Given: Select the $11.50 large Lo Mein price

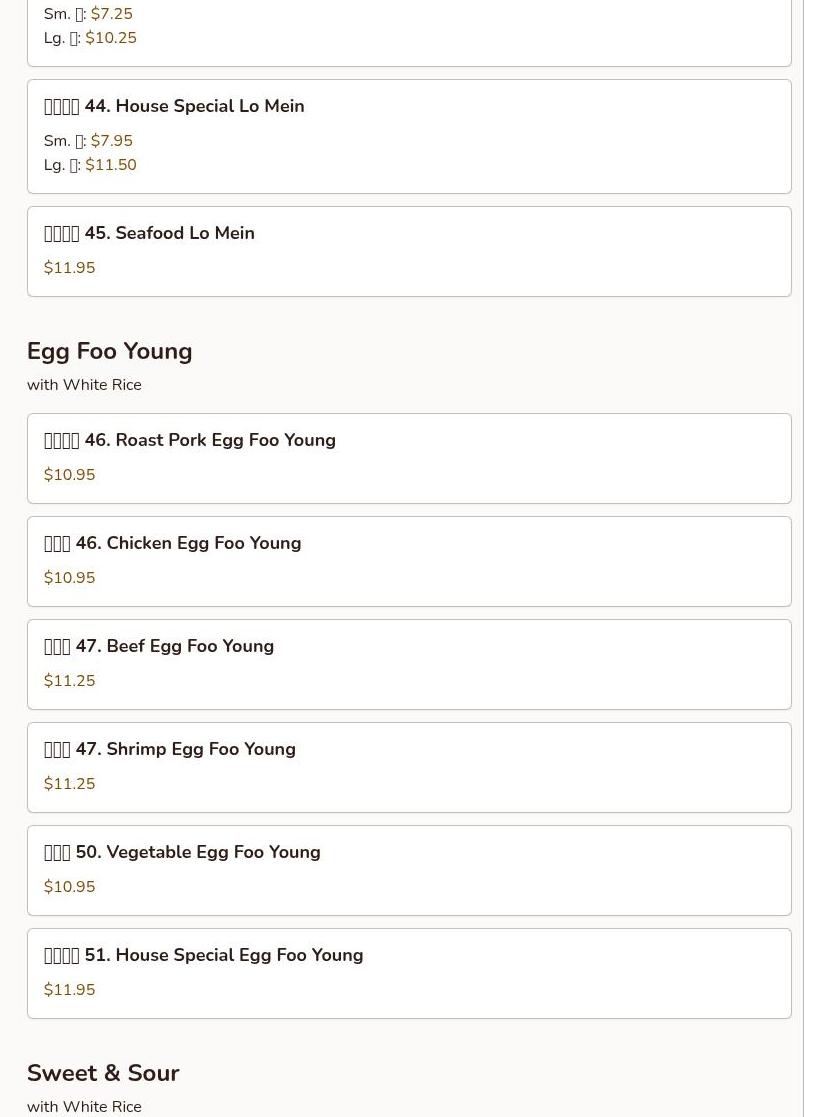Looking at the screenshot, I should (x=111, y=165).
